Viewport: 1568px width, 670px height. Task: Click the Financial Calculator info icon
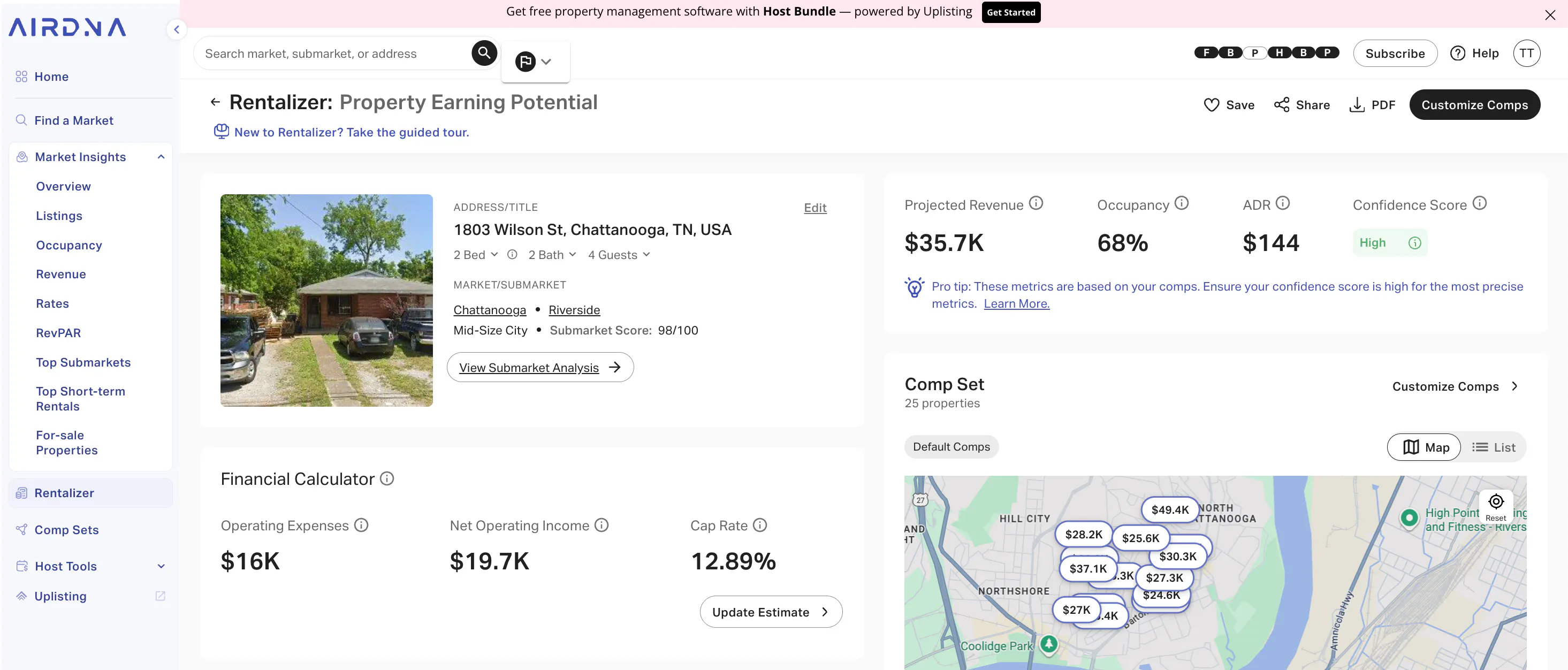[387, 479]
